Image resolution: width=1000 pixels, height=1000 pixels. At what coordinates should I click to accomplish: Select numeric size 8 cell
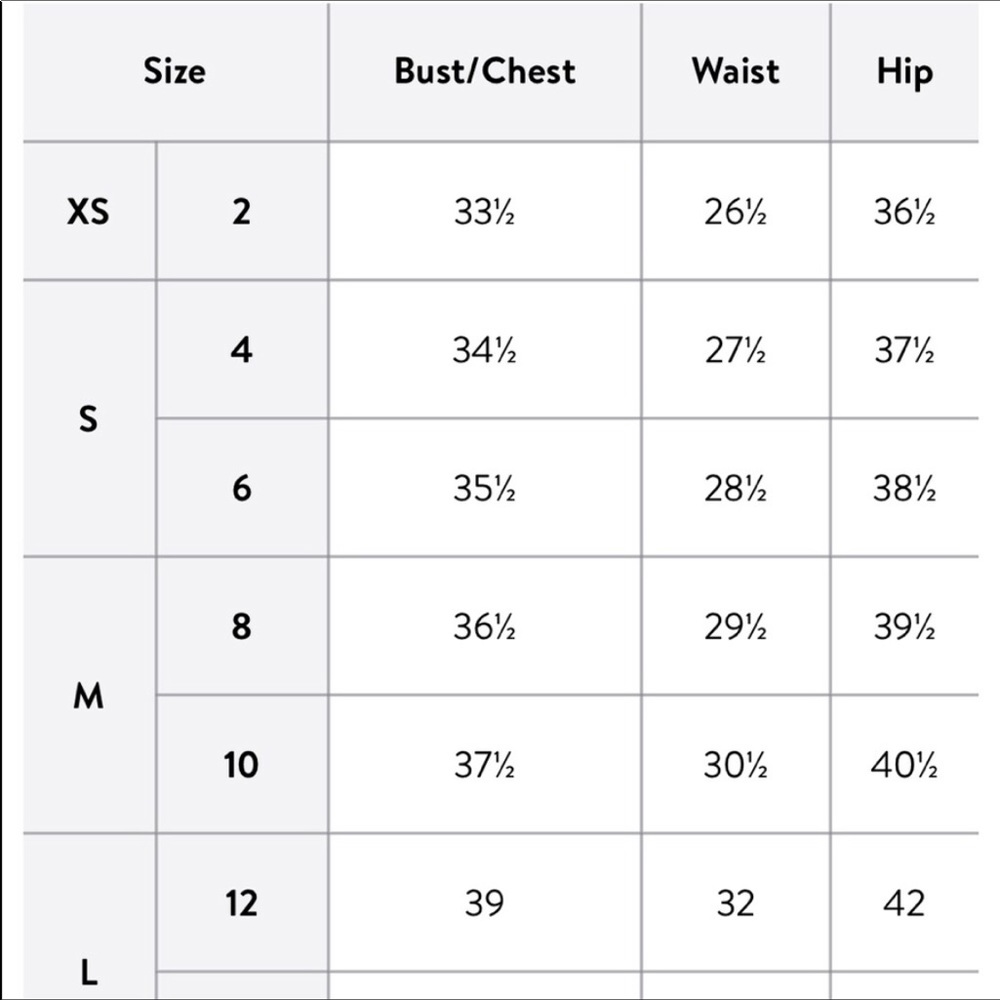pyautogui.click(x=241, y=626)
